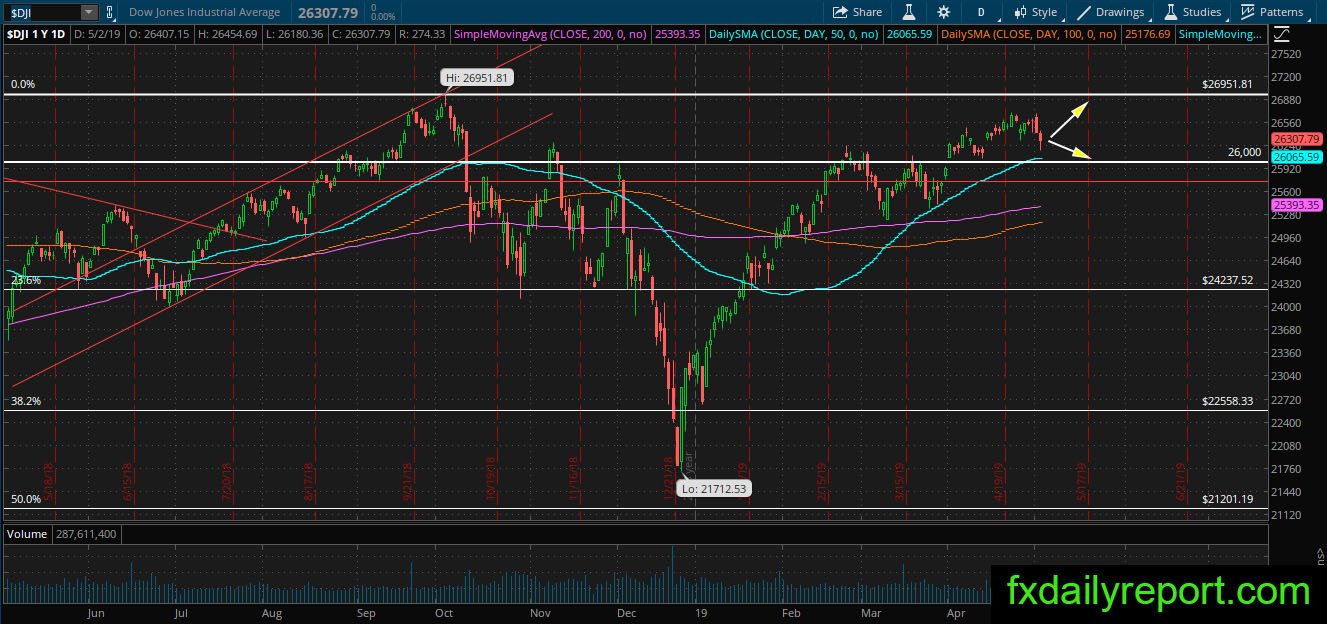
Task: Click the truncated SimpleMoving... study label
Action: (1221, 34)
